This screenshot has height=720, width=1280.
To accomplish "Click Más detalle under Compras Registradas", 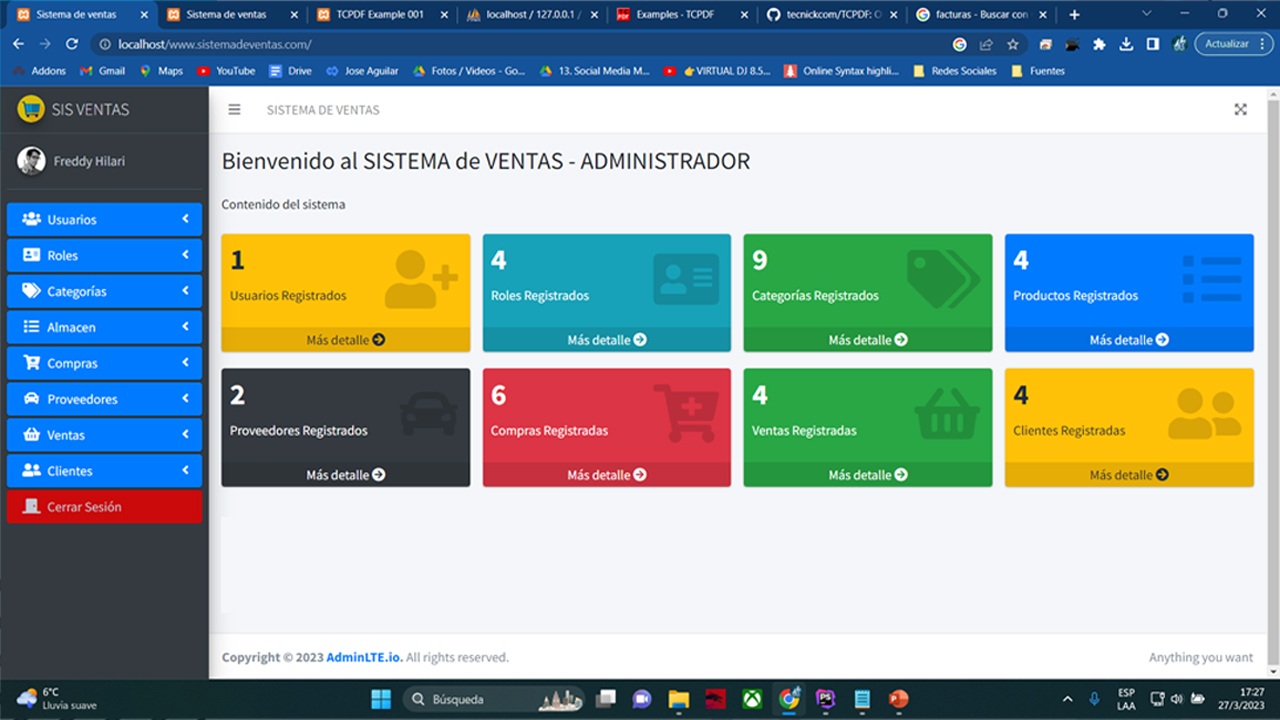I will click(606, 475).
